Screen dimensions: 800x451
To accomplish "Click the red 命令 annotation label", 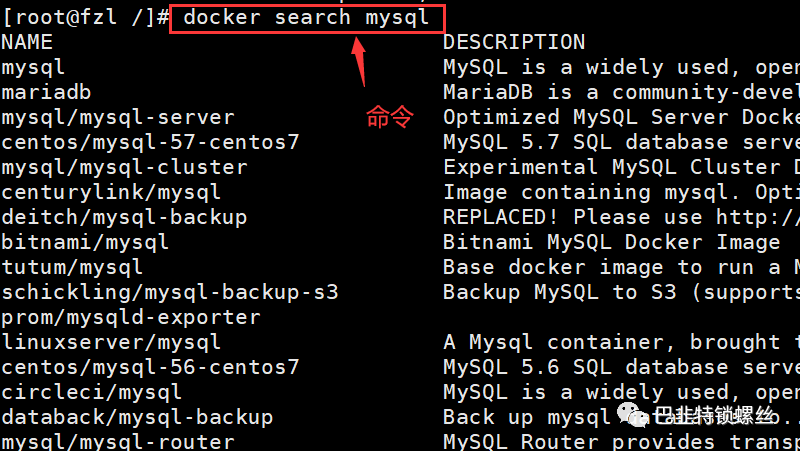I will pos(389,117).
